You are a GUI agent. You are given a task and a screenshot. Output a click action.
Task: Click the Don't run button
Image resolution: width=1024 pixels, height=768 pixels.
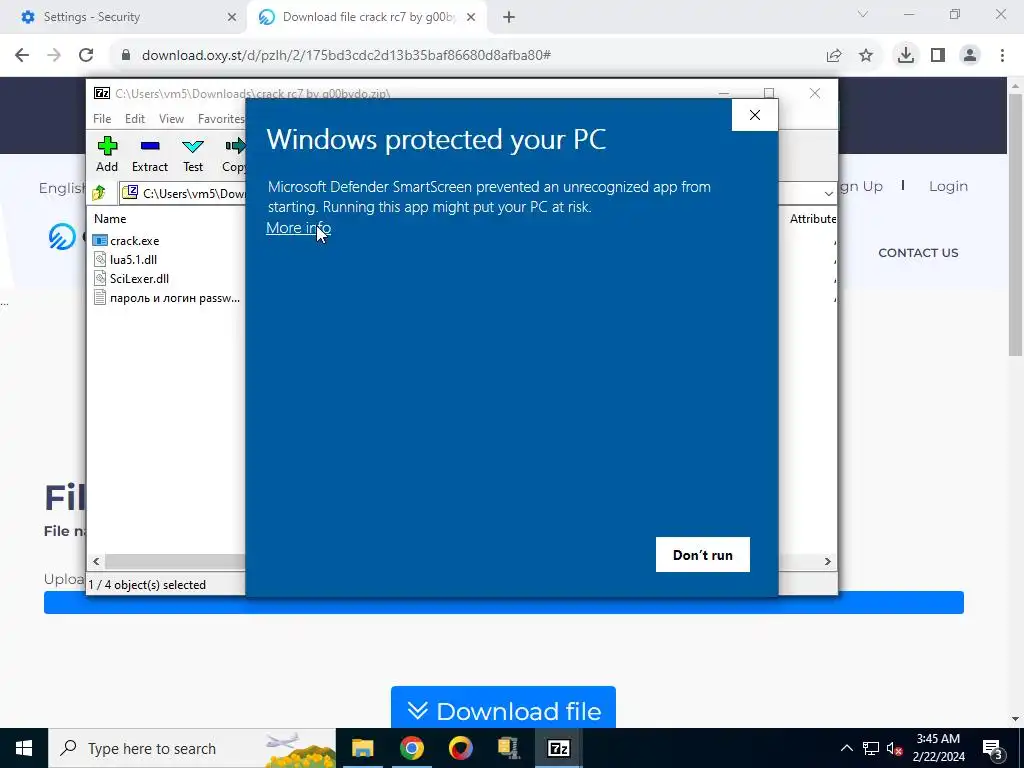click(703, 554)
